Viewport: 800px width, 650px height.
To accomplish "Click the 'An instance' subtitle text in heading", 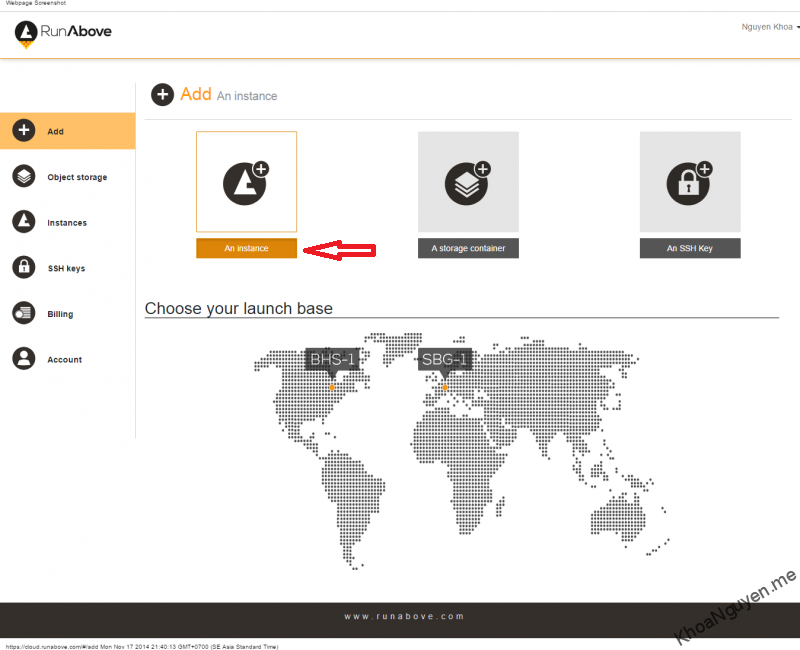I will [x=247, y=96].
